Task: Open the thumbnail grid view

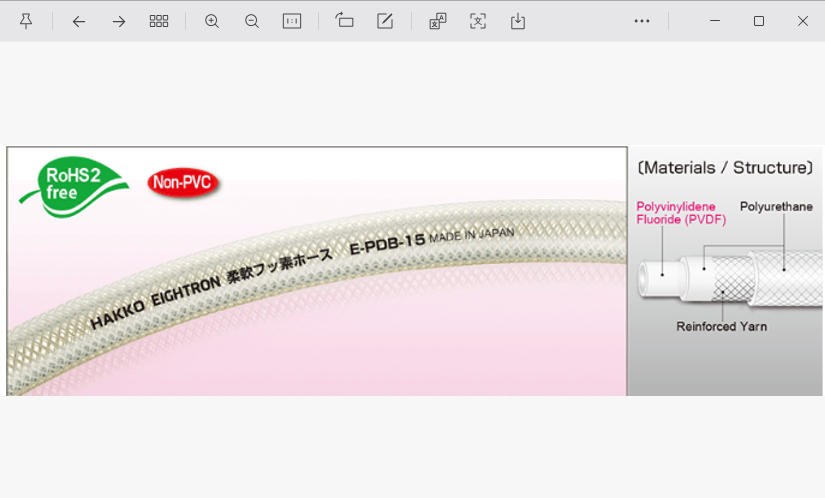Action: click(159, 21)
